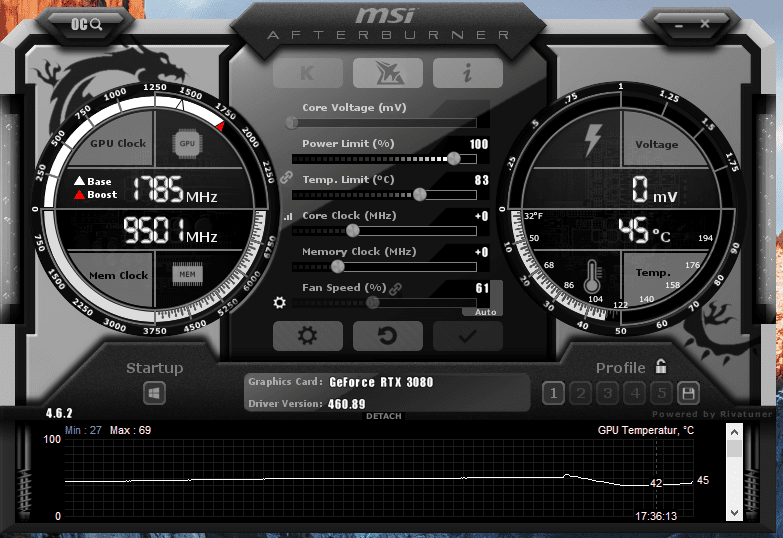Image resolution: width=783 pixels, height=538 pixels.
Task: Click the 17:36:13 timestamp on graph
Action: tap(656, 516)
